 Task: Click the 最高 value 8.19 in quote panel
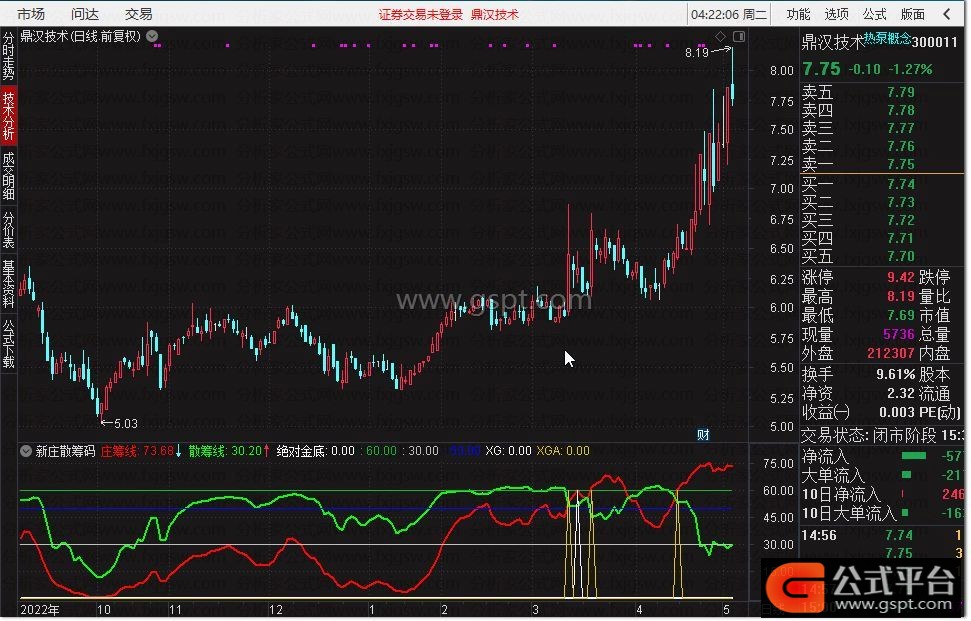[900, 296]
